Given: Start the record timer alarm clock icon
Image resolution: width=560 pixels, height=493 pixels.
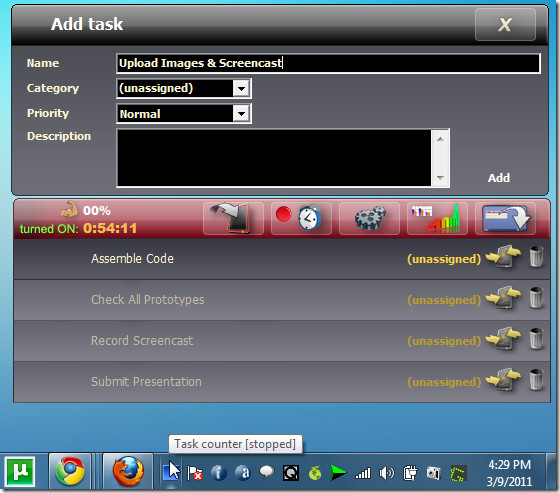Looking at the screenshot, I should pyautogui.click(x=301, y=218).
